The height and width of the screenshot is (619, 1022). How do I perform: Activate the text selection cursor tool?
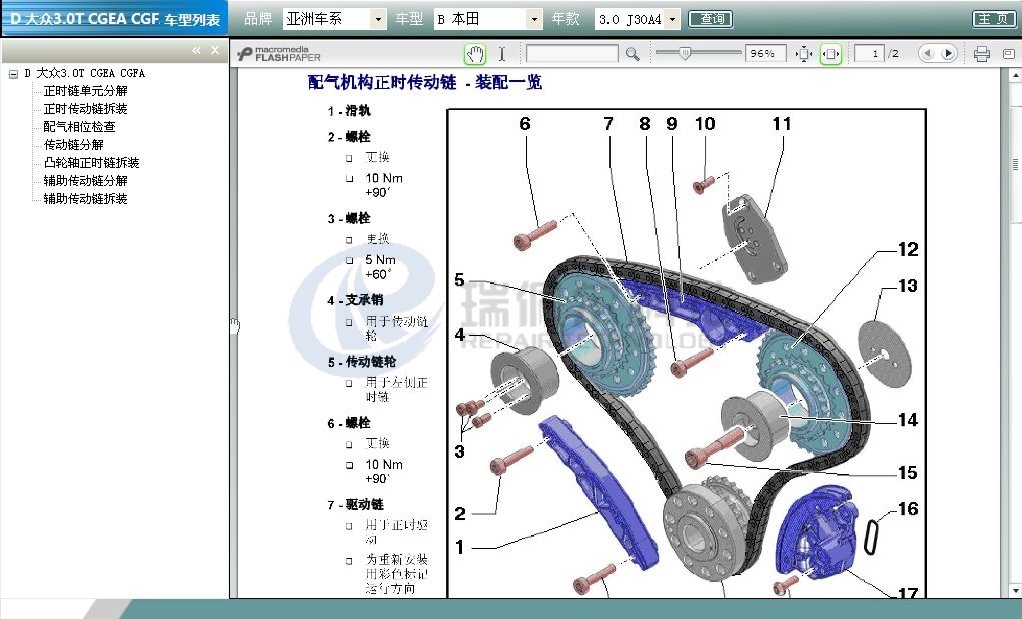click(x=502, y=54)
